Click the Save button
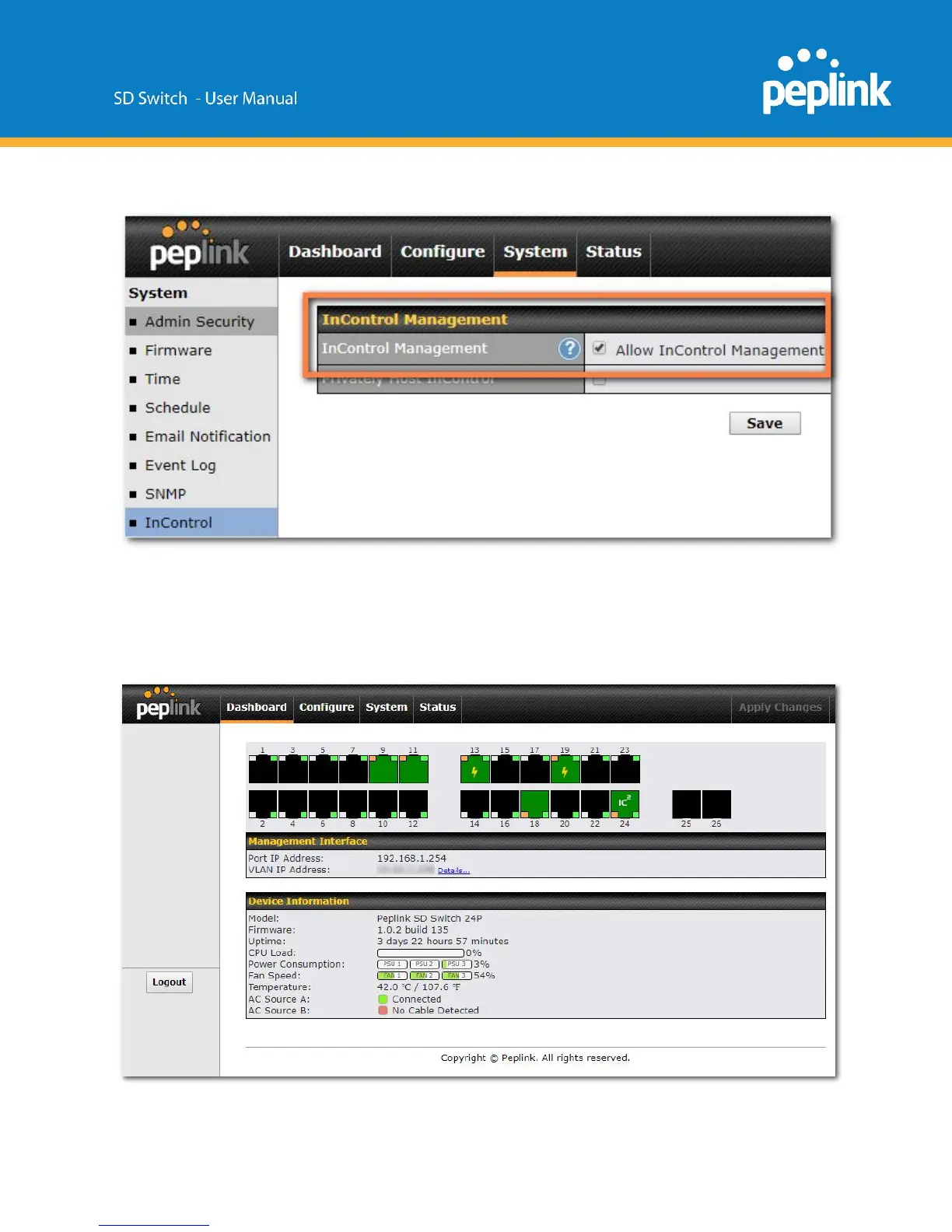The height and width of the screenshot is (1232, 952). (765, 423)
